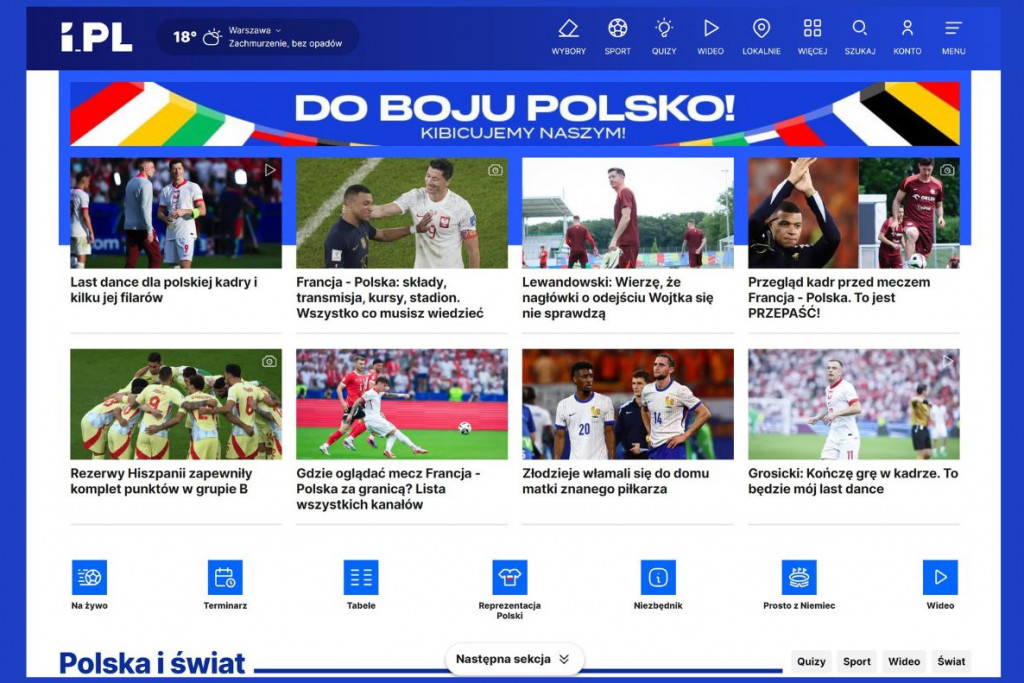
Task: Open the Terminarz calendar icon
Action: point(225,577)
